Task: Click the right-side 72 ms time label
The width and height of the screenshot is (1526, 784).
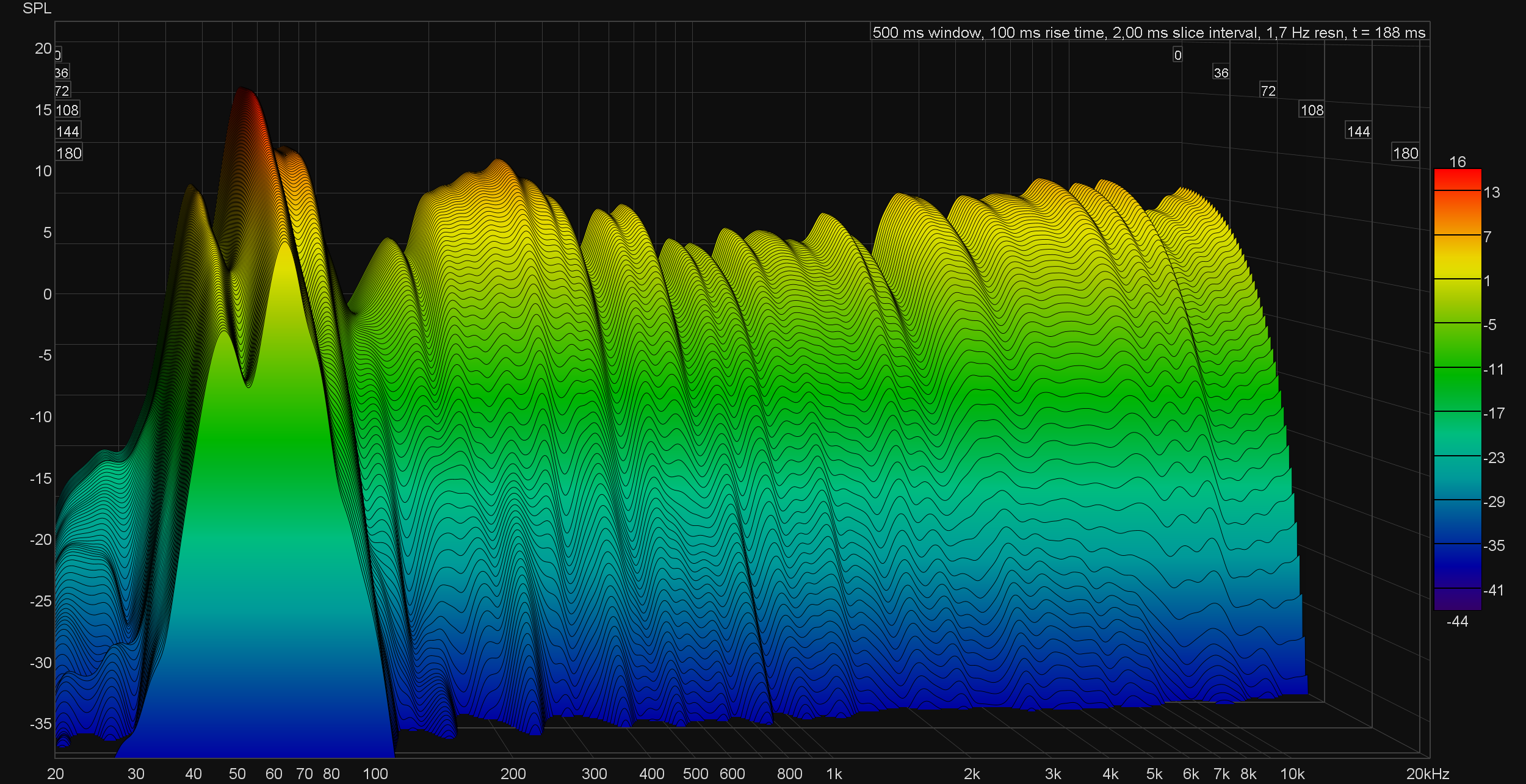Action: (x=1268, y=91)
